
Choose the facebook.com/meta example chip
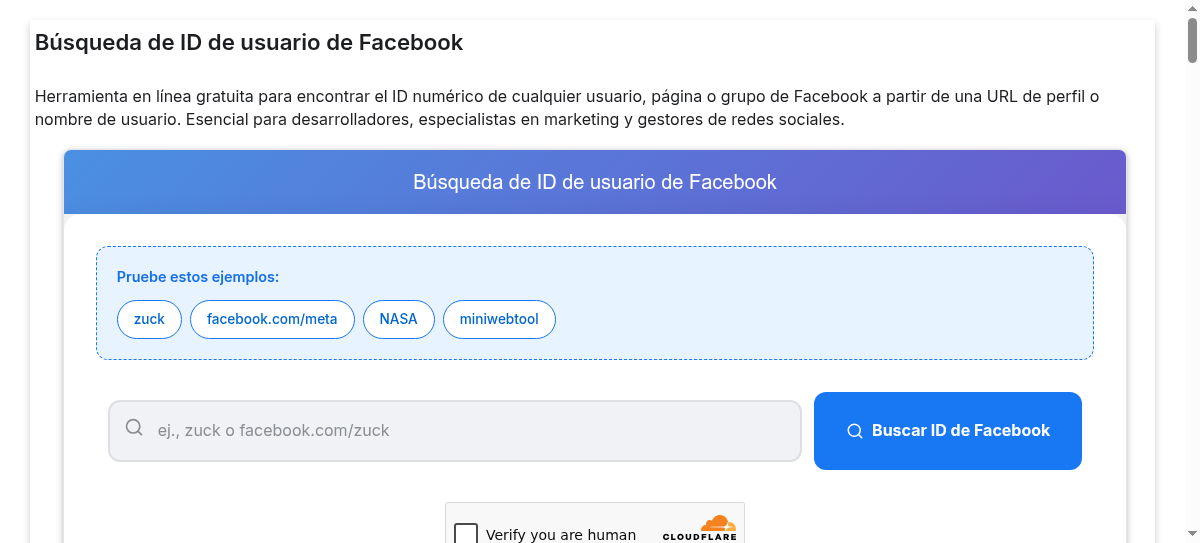[272, 319]
